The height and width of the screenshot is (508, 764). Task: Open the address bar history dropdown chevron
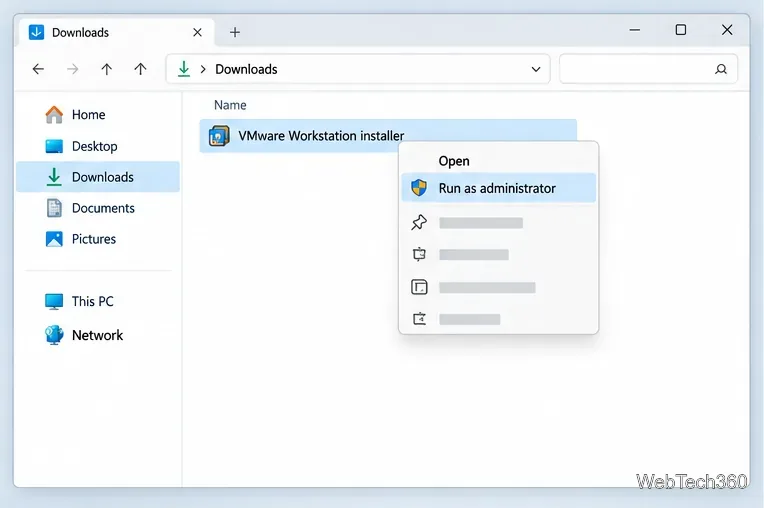pyautogui.click(x=536, y=69)
